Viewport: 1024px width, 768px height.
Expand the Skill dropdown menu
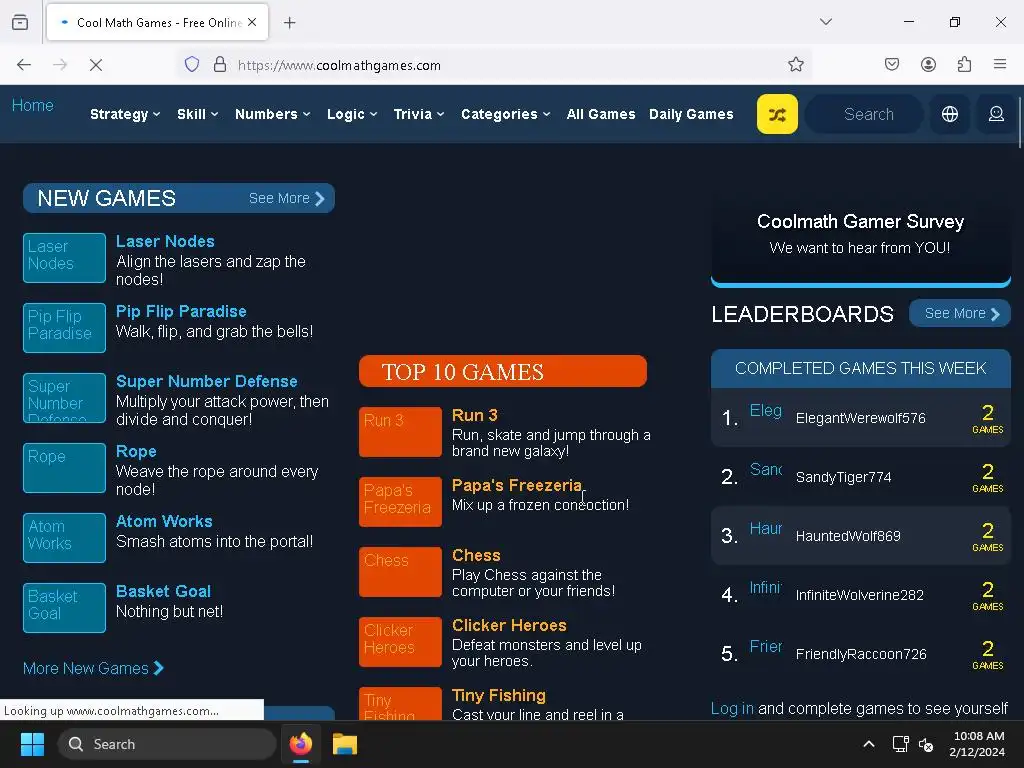click(197, 114)
